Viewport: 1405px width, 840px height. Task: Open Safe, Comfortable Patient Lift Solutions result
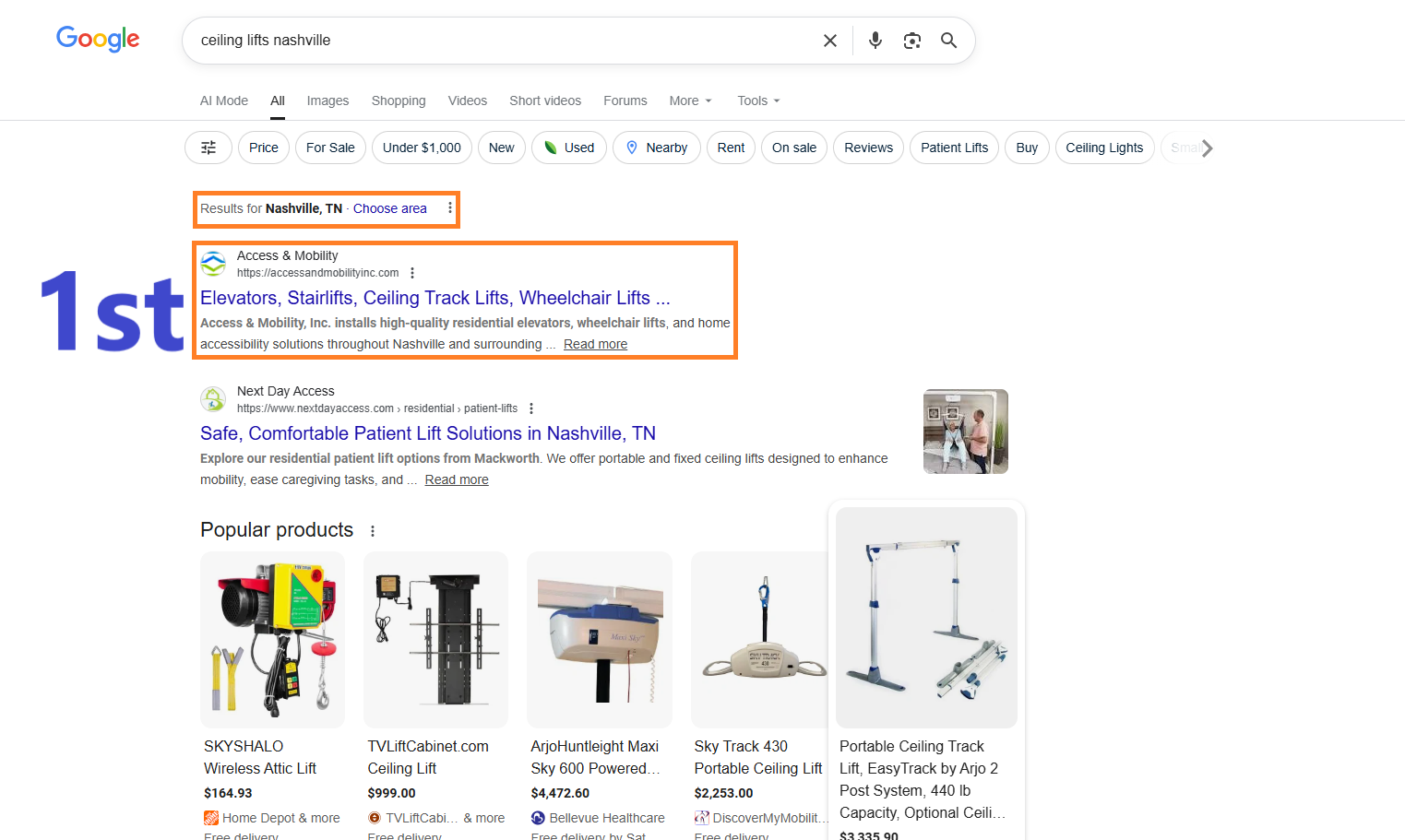(x=428, y=433)
